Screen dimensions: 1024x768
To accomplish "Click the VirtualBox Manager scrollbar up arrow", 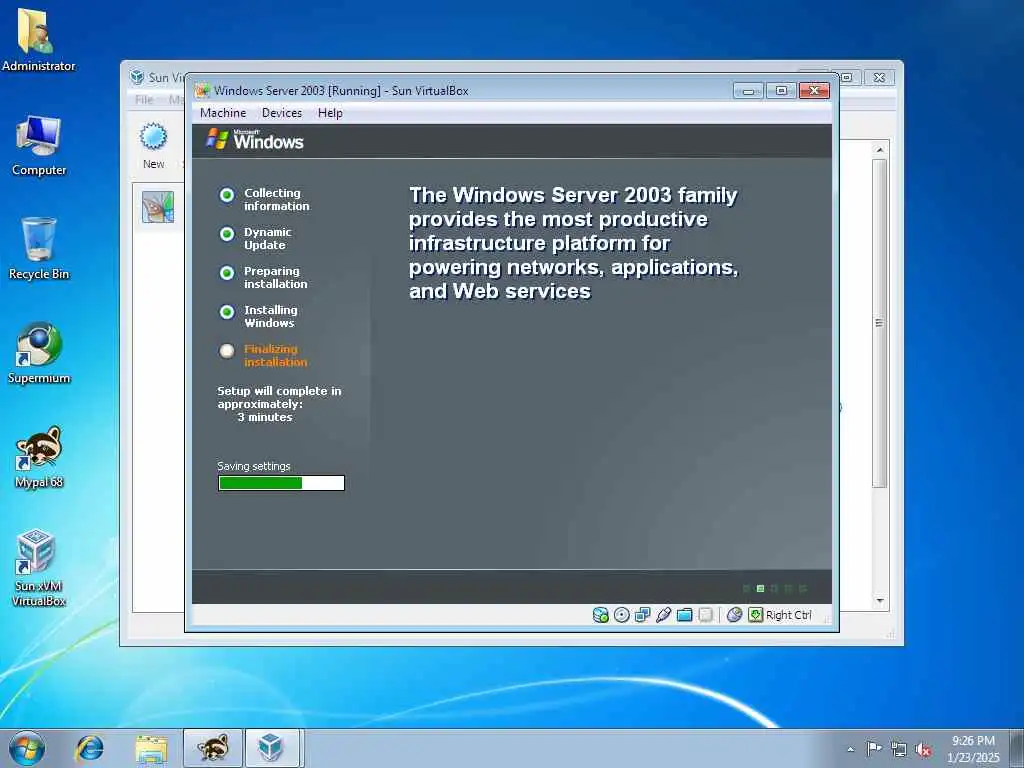I will [x=880, y=150].
